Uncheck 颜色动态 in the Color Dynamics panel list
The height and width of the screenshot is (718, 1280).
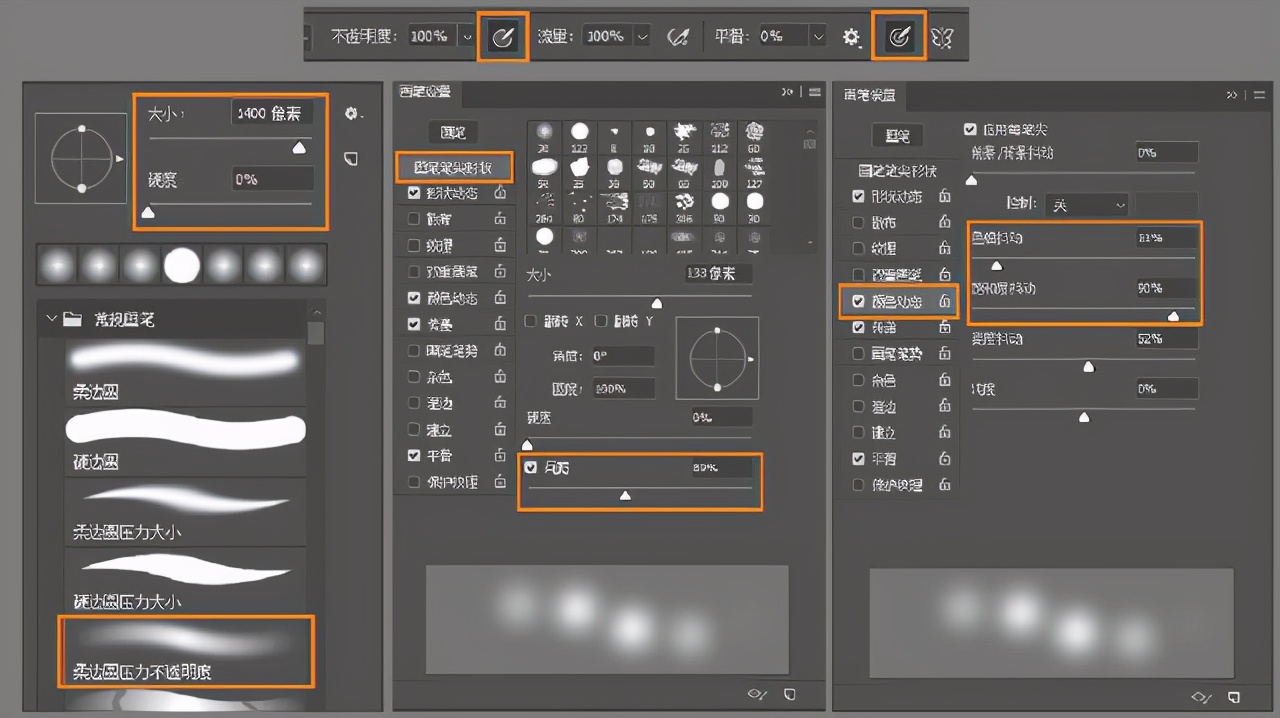[x=858, y=301]
